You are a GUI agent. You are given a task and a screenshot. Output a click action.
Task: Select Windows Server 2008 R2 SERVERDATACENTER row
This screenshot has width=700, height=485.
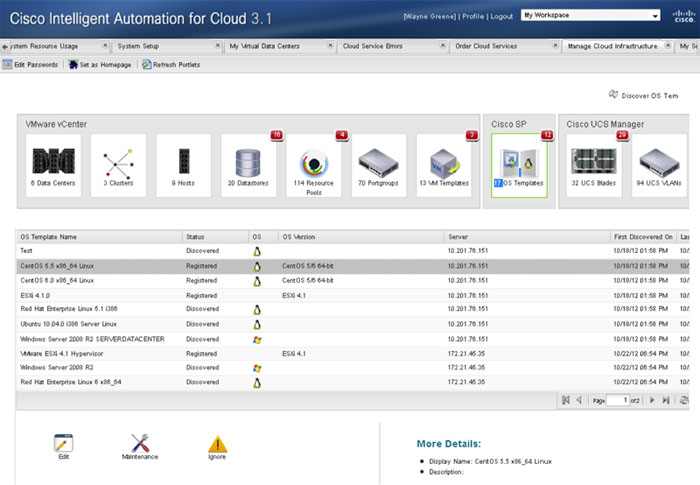(353, 339)
